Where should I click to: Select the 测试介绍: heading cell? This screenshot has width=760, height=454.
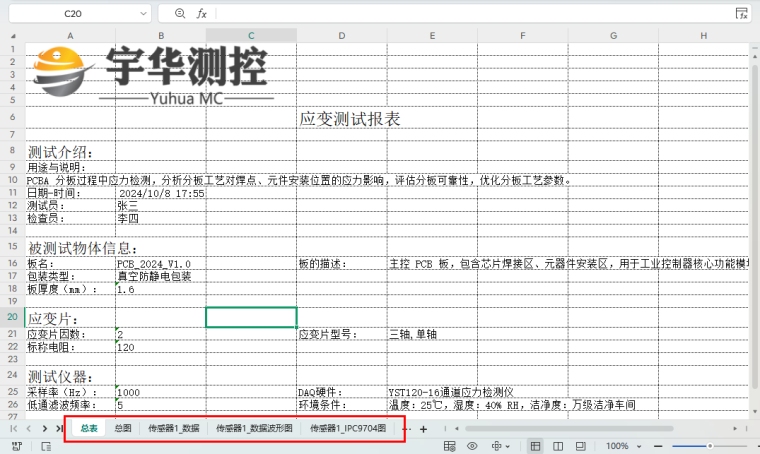click(x=70, y=152)
